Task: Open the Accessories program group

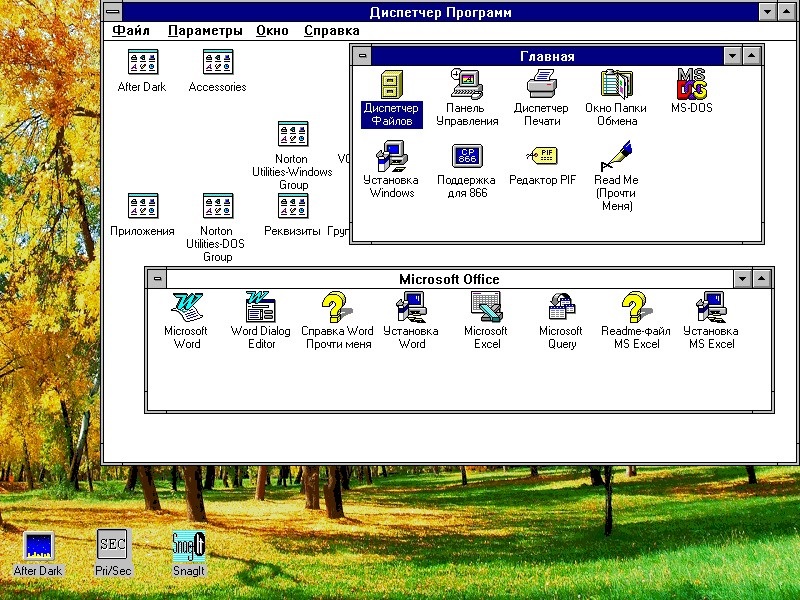Action: tap(217, 62)
